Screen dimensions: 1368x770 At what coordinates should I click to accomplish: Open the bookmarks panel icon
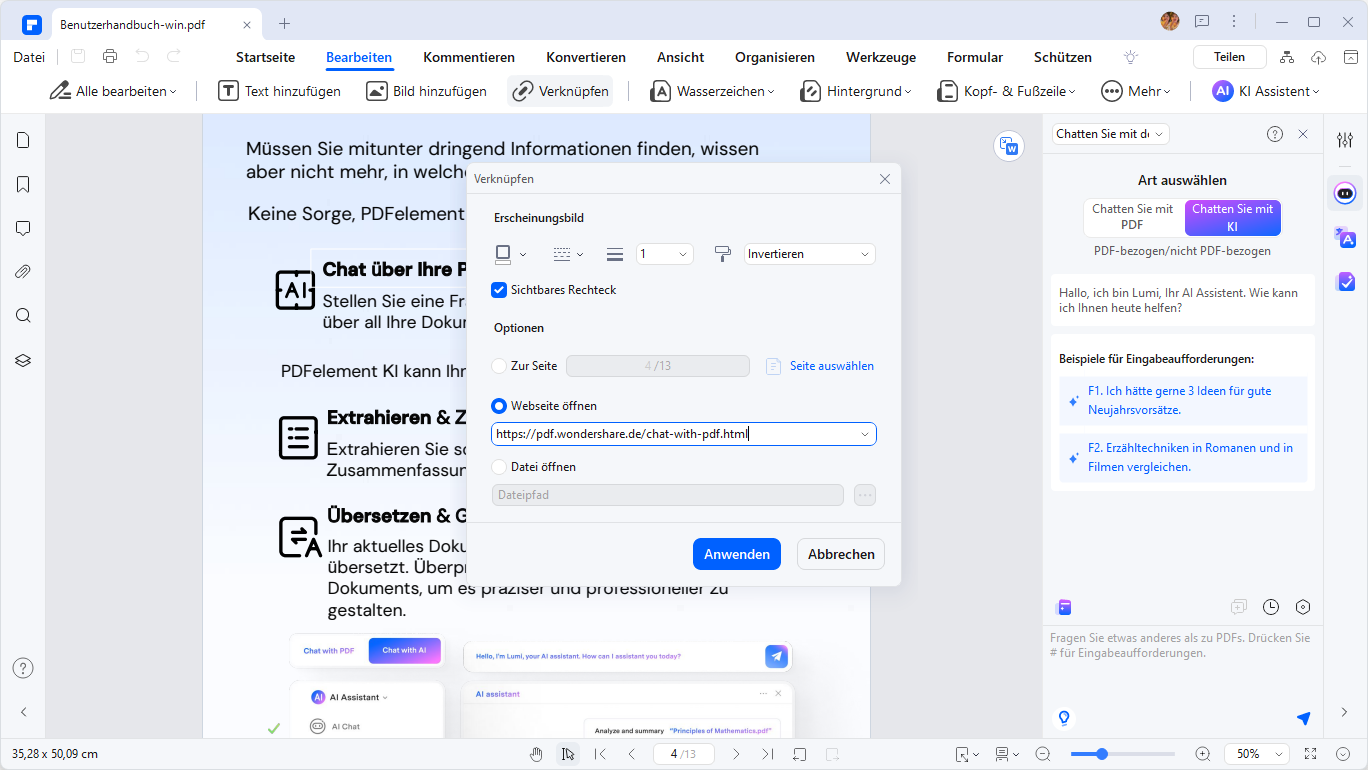(x=23, y=184)
